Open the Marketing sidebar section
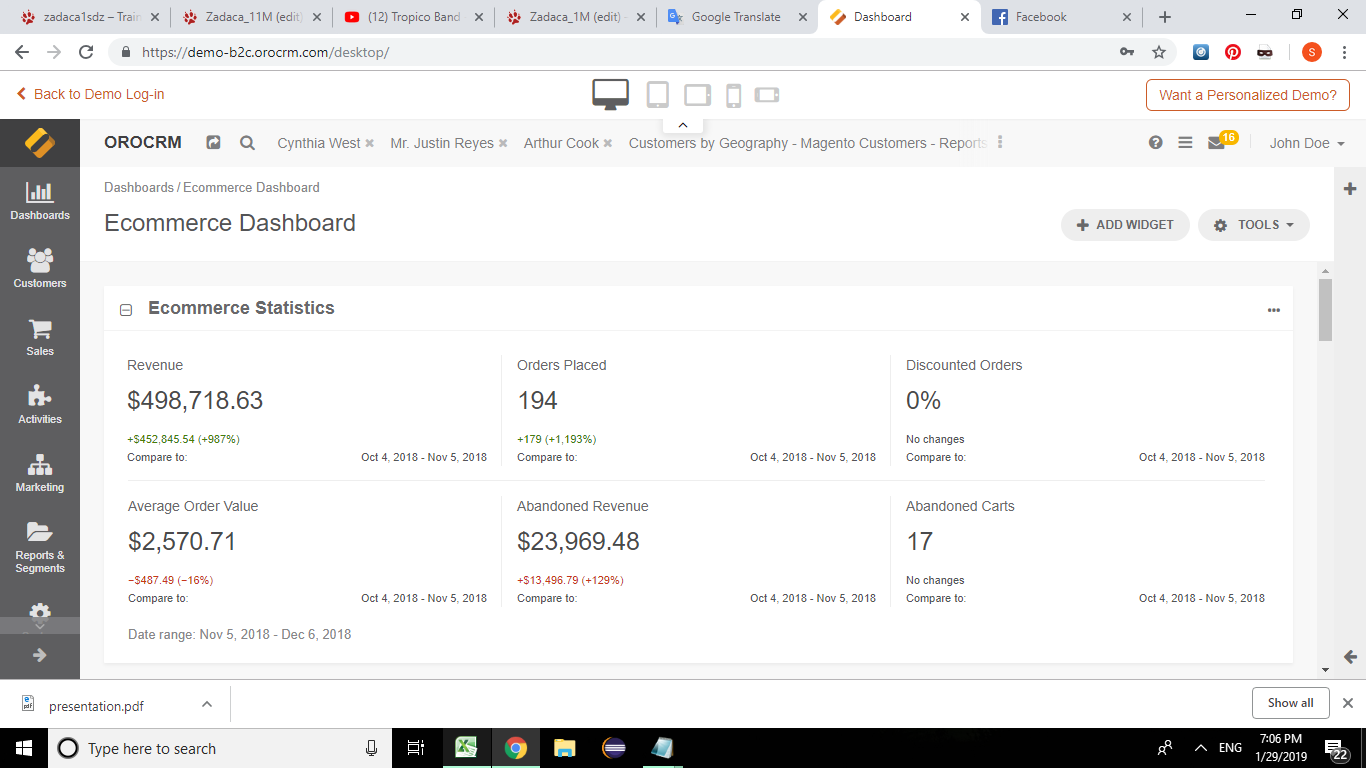 coord(40,473)
